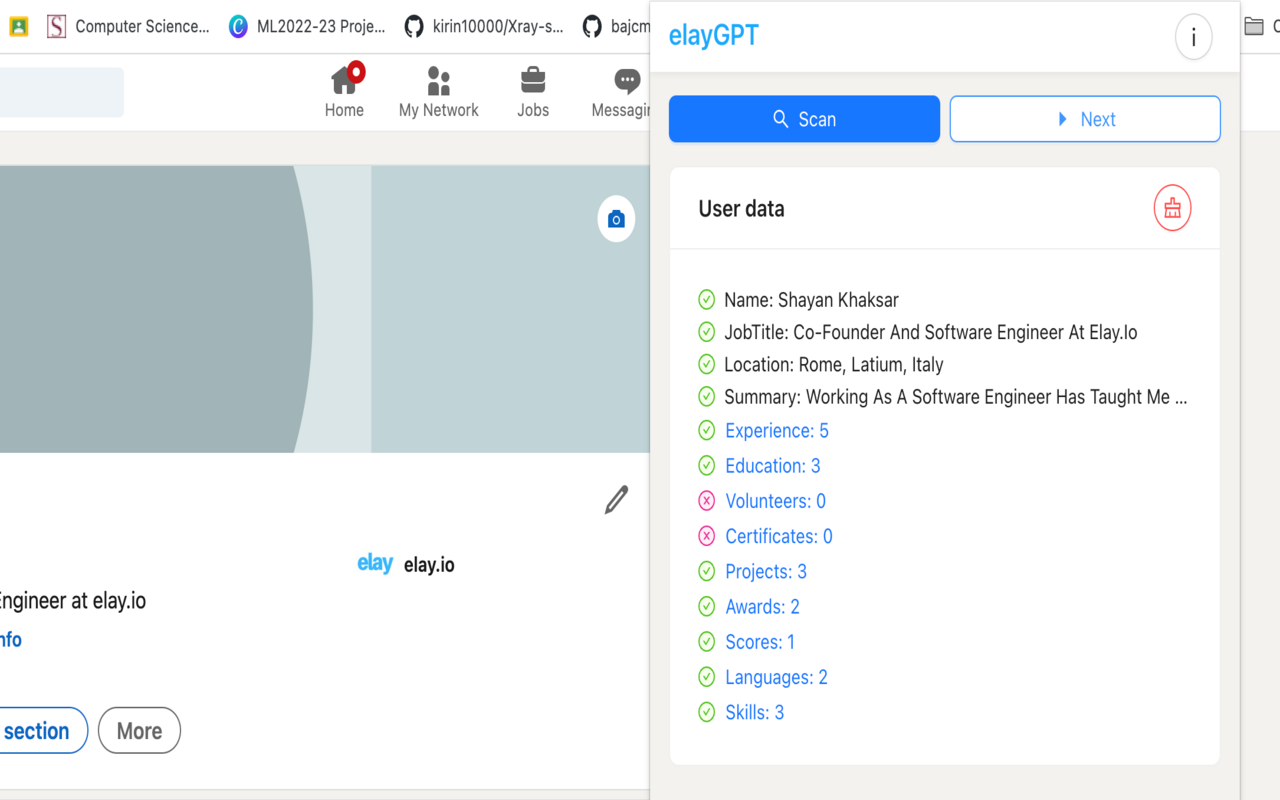This screenshot has width=1280, height=800.
Task: Open the yellow bookmark icon at bar start
Action: 18,27
